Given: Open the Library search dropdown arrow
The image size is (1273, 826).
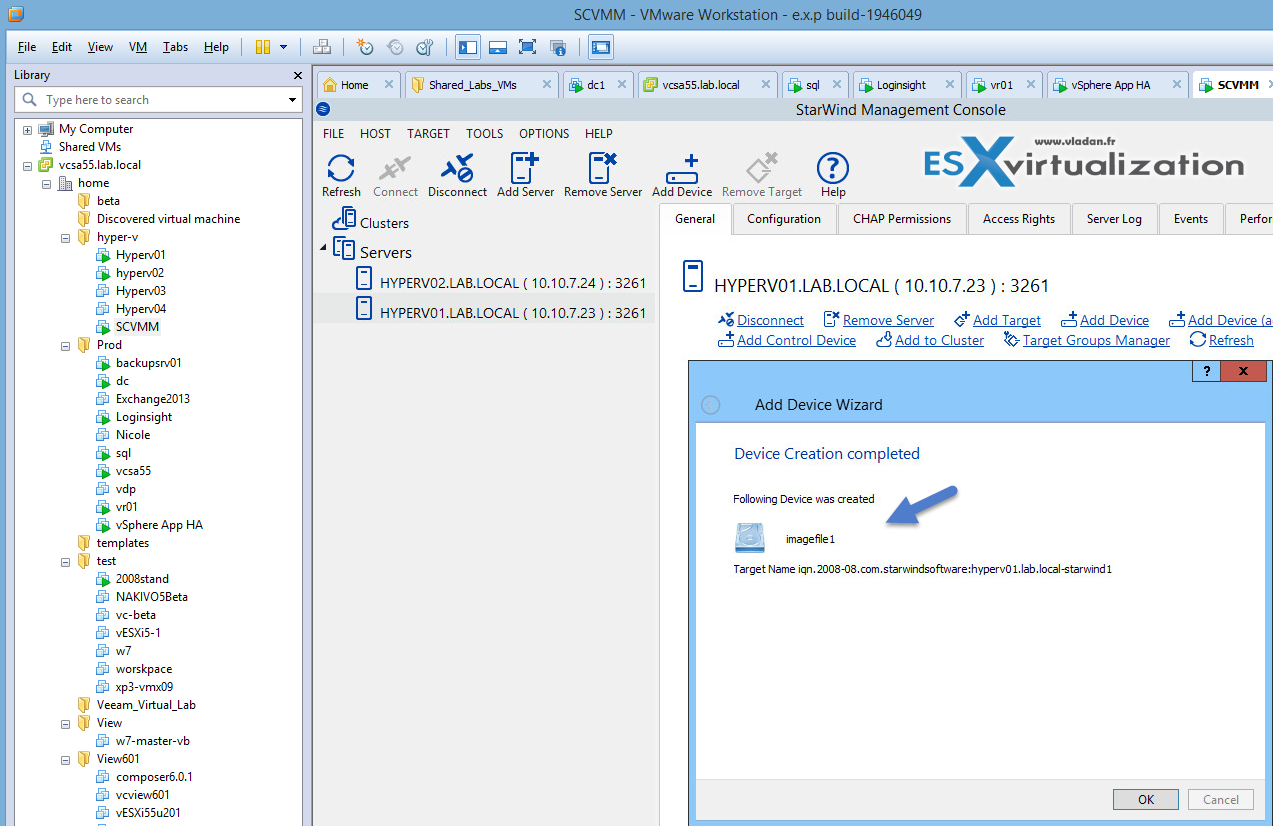Looking at the screenshot, I should coord(293,100).
